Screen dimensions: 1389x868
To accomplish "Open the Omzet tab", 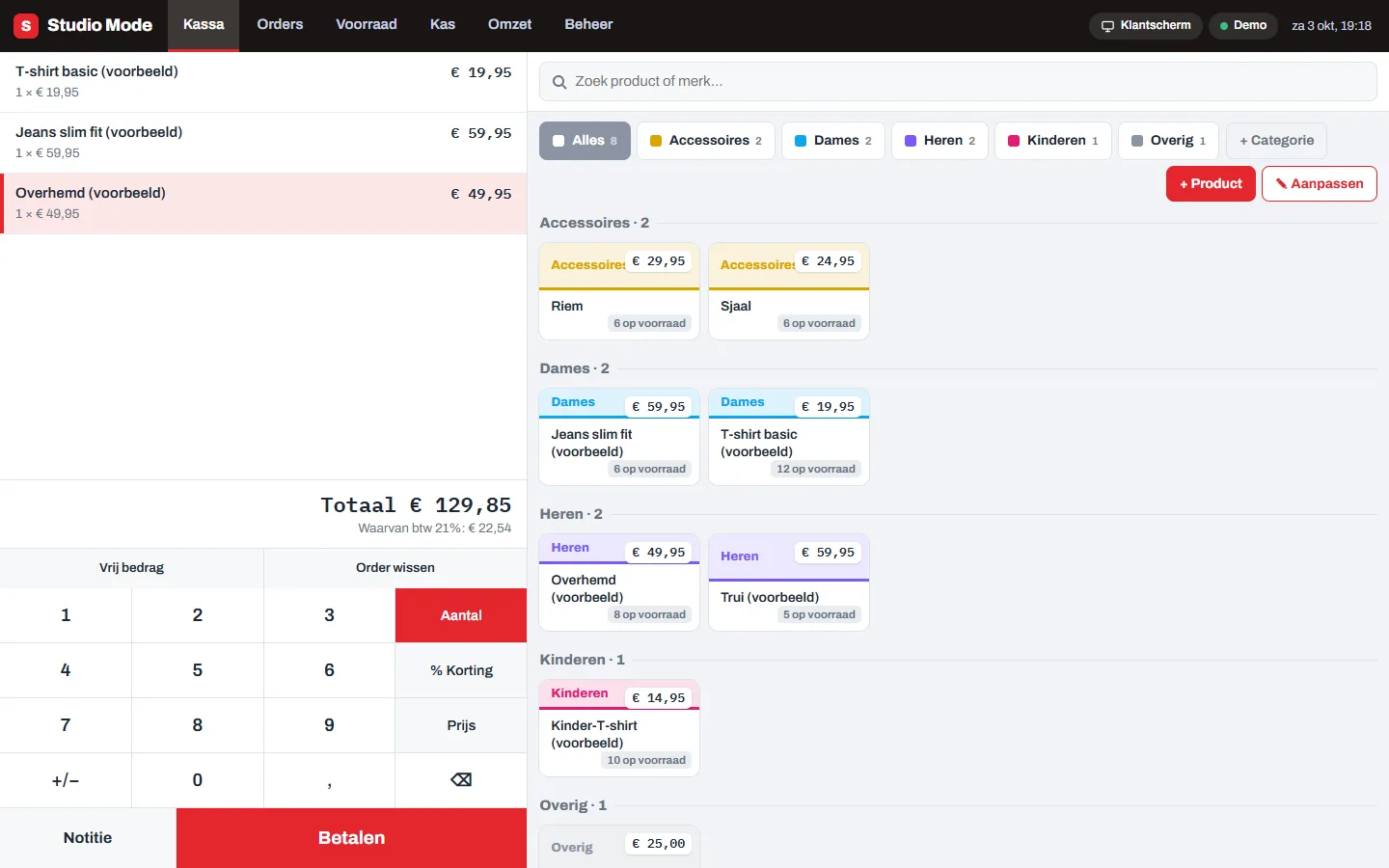I will click(509, 25).
